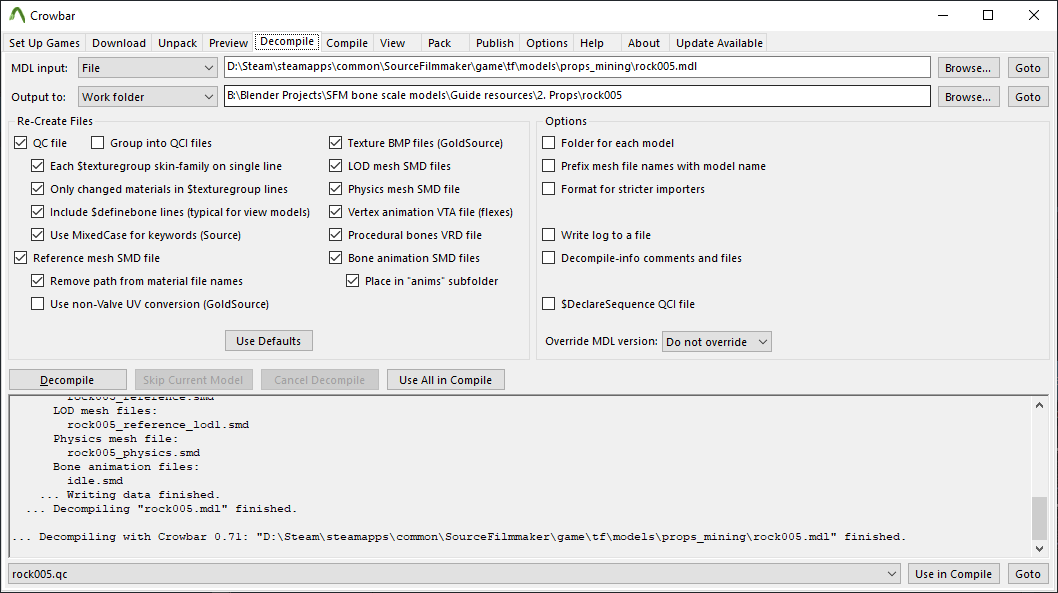This screenshot has height=593, width=1058.
Task: Click idle.smd line in the log
Action: [x=95, y=480]
